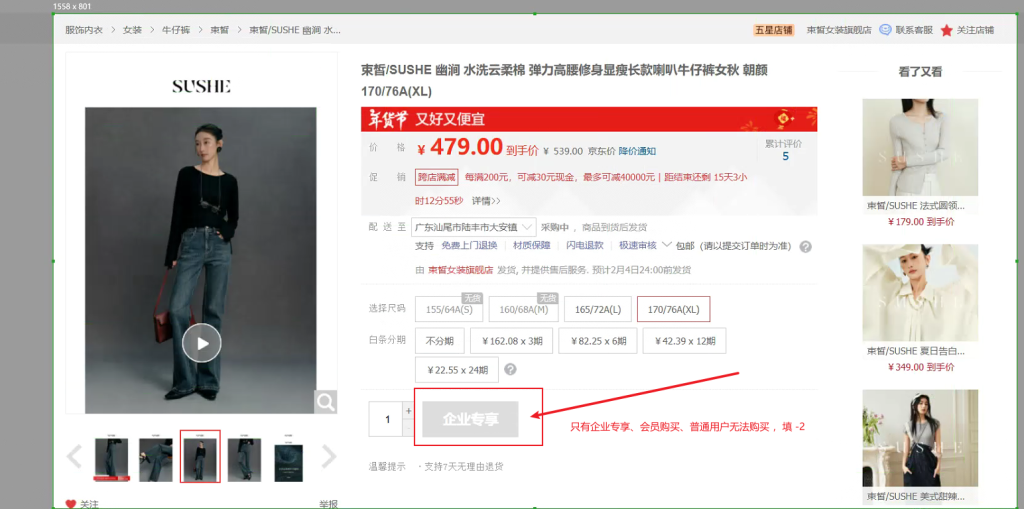This screenshot has width=1024, height=509.
Task: Click into the quantity input field
Action: point(387,419)
